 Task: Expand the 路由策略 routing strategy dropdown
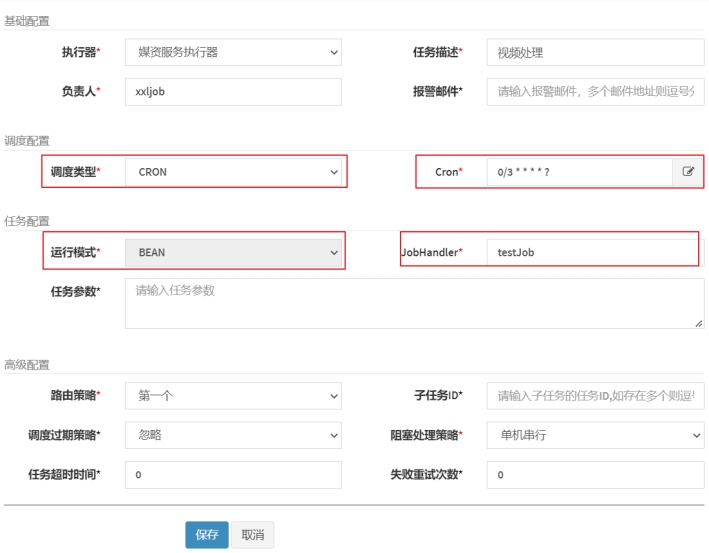coord(233,396)
